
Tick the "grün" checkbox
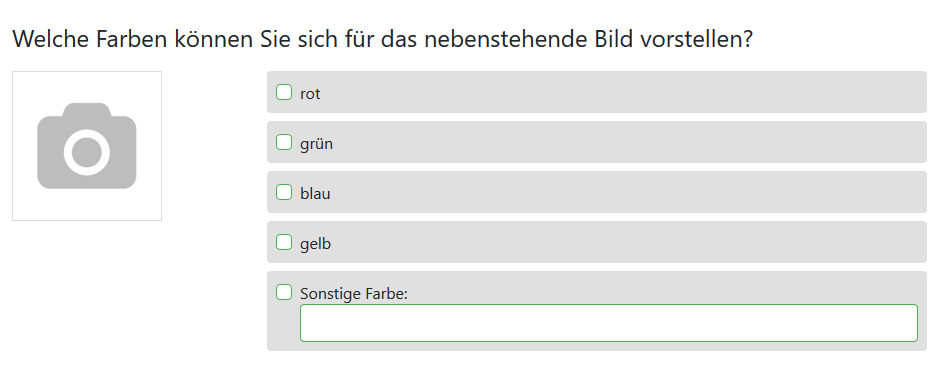coord(284,142)
